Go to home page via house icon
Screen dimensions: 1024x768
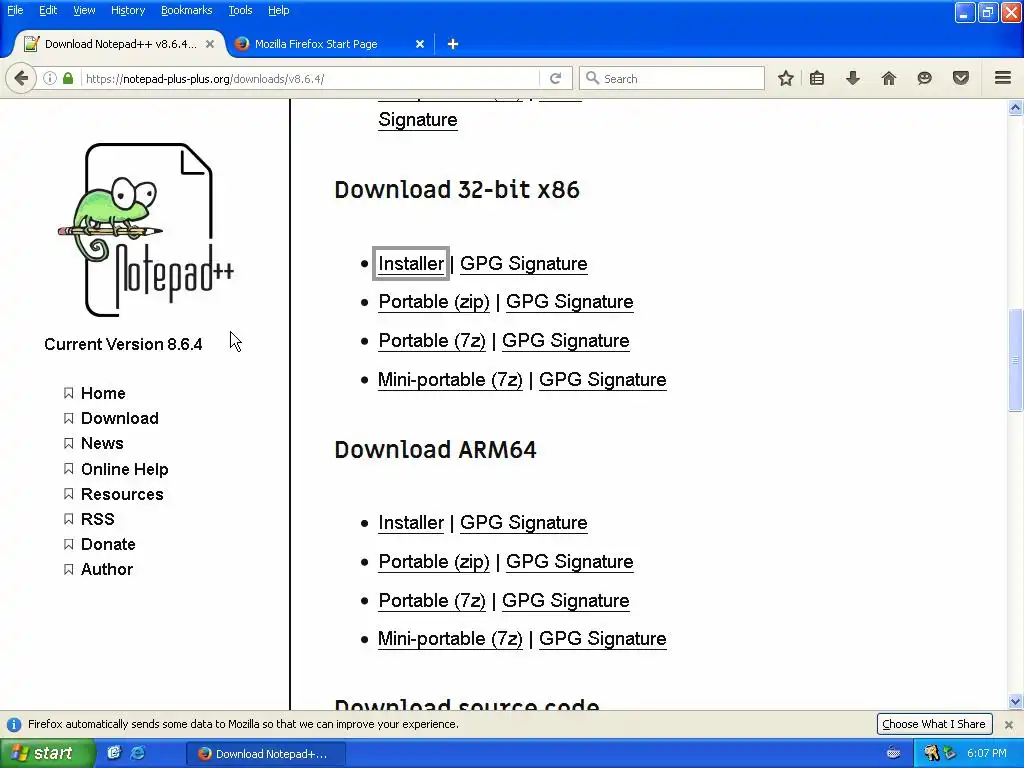[x=889, y=78]
